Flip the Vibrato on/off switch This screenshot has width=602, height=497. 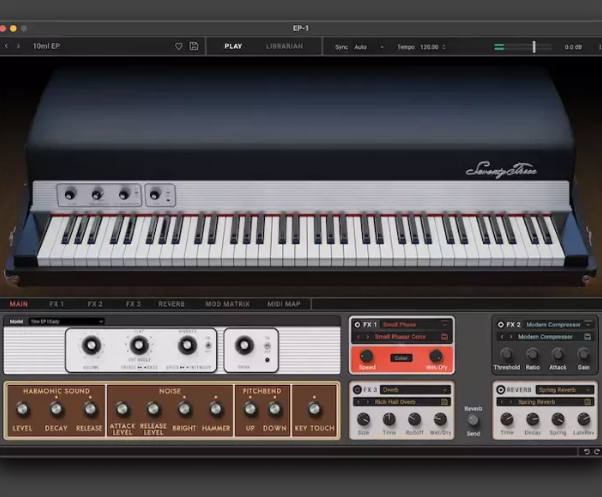click(x=208, y=345)
